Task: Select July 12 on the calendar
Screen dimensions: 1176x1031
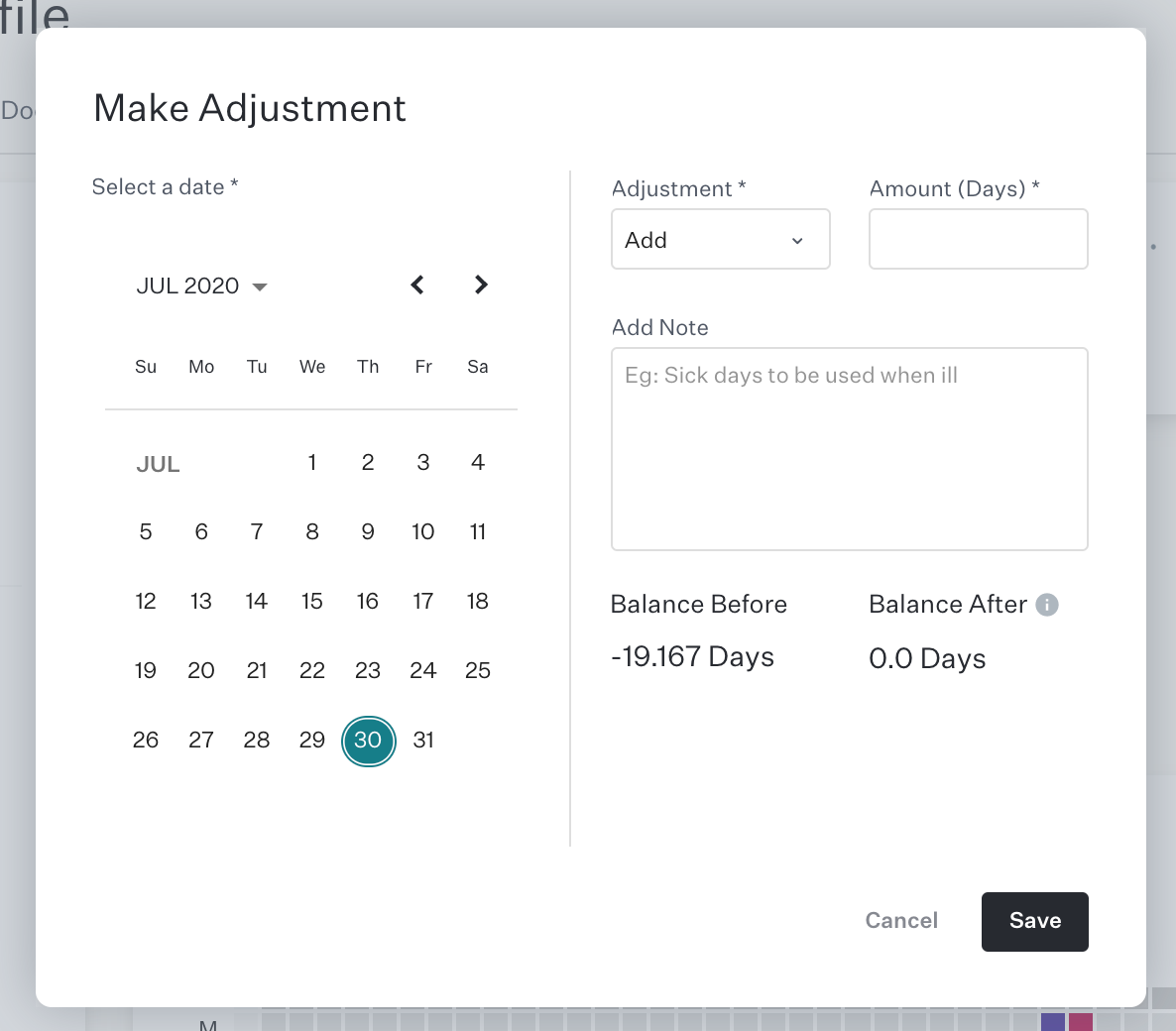Action: [146, 602]
